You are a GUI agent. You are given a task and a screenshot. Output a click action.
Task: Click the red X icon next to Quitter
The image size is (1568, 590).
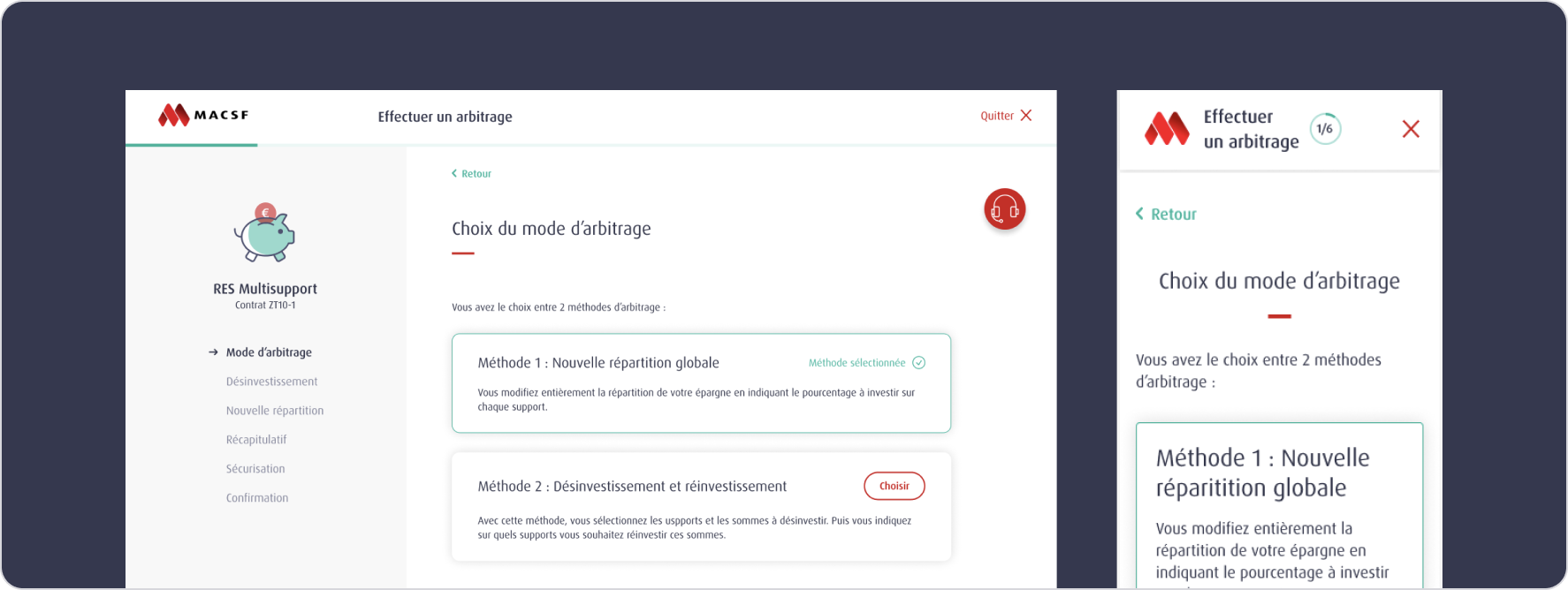1026,116
